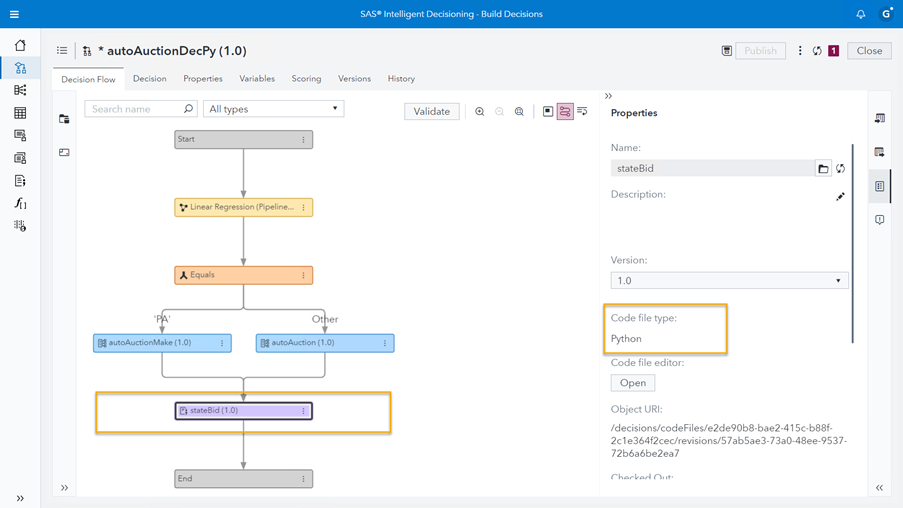Screen dimensions: 903x508
Task: Toggle the overview map square icon
Action: point(548,111)
